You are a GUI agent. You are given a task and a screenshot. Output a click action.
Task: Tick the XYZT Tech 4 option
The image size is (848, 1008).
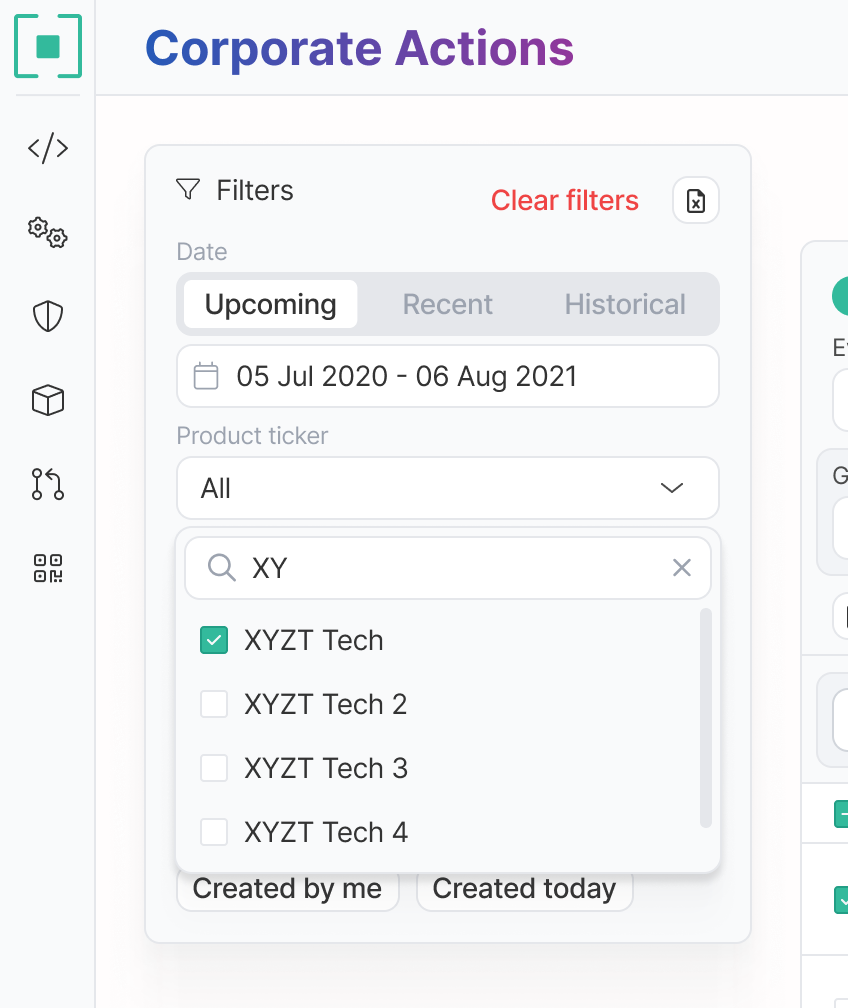[x=214, y=832]
